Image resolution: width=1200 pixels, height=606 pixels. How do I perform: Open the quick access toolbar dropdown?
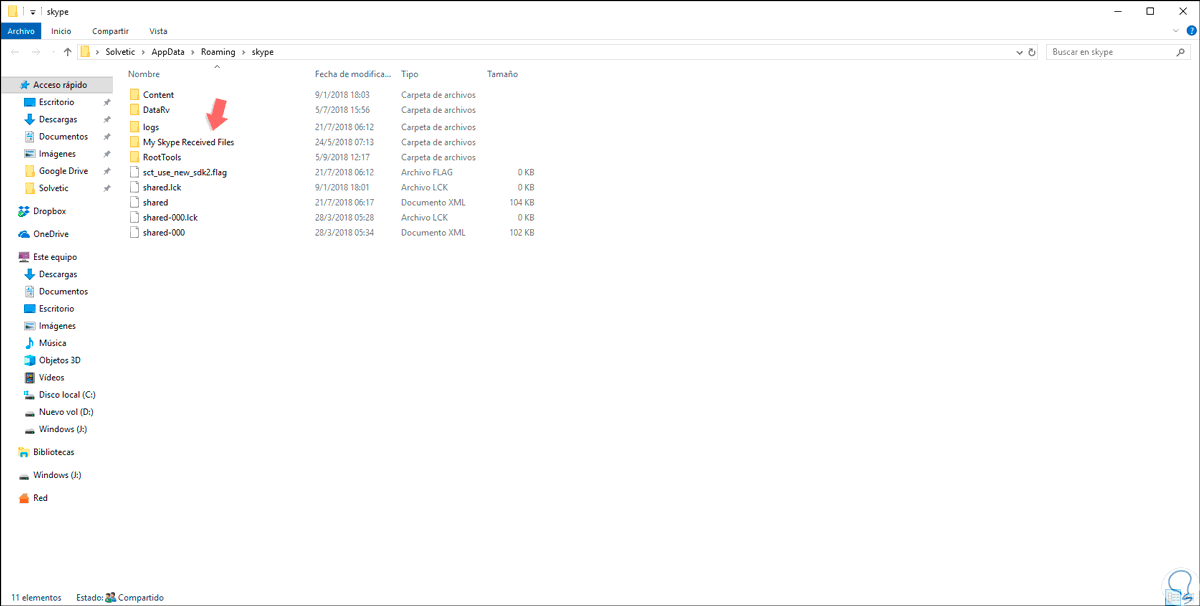33,11
